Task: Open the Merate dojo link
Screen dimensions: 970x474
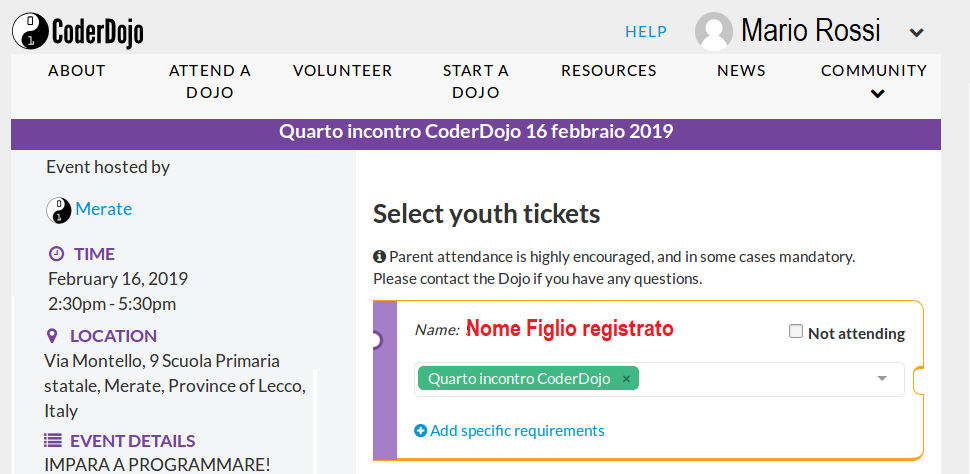Action: (x=103, y=209)
